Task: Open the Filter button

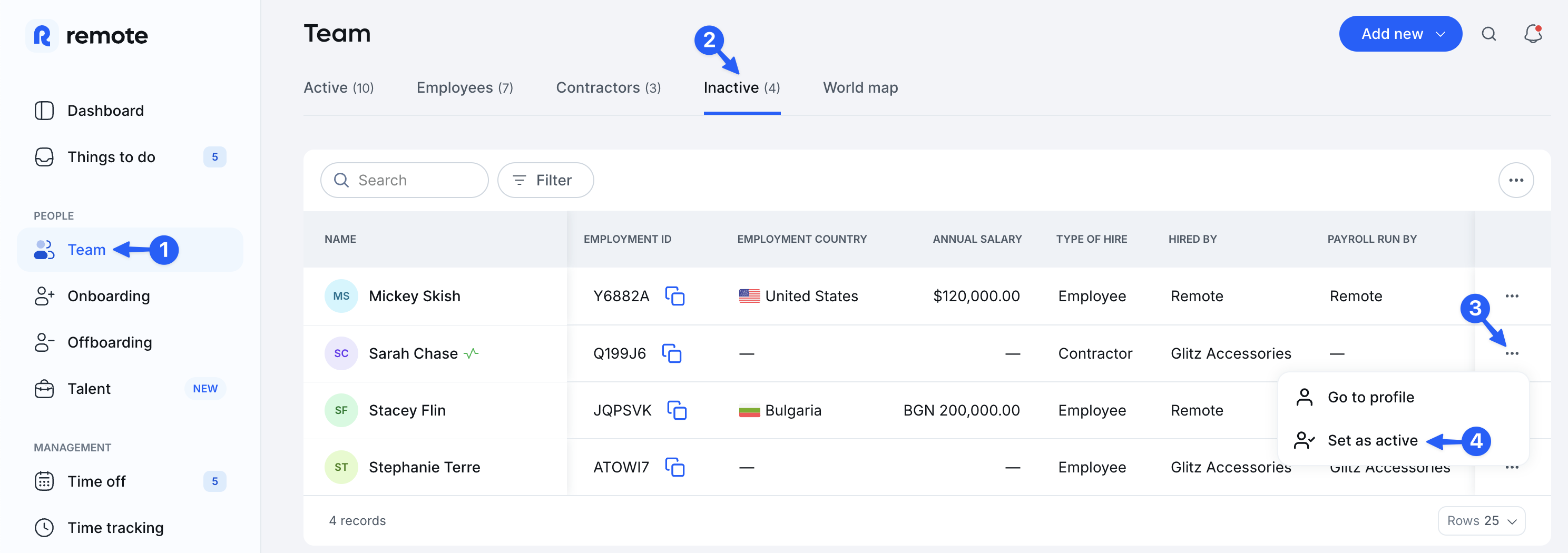Action: (x=545, y=180)
